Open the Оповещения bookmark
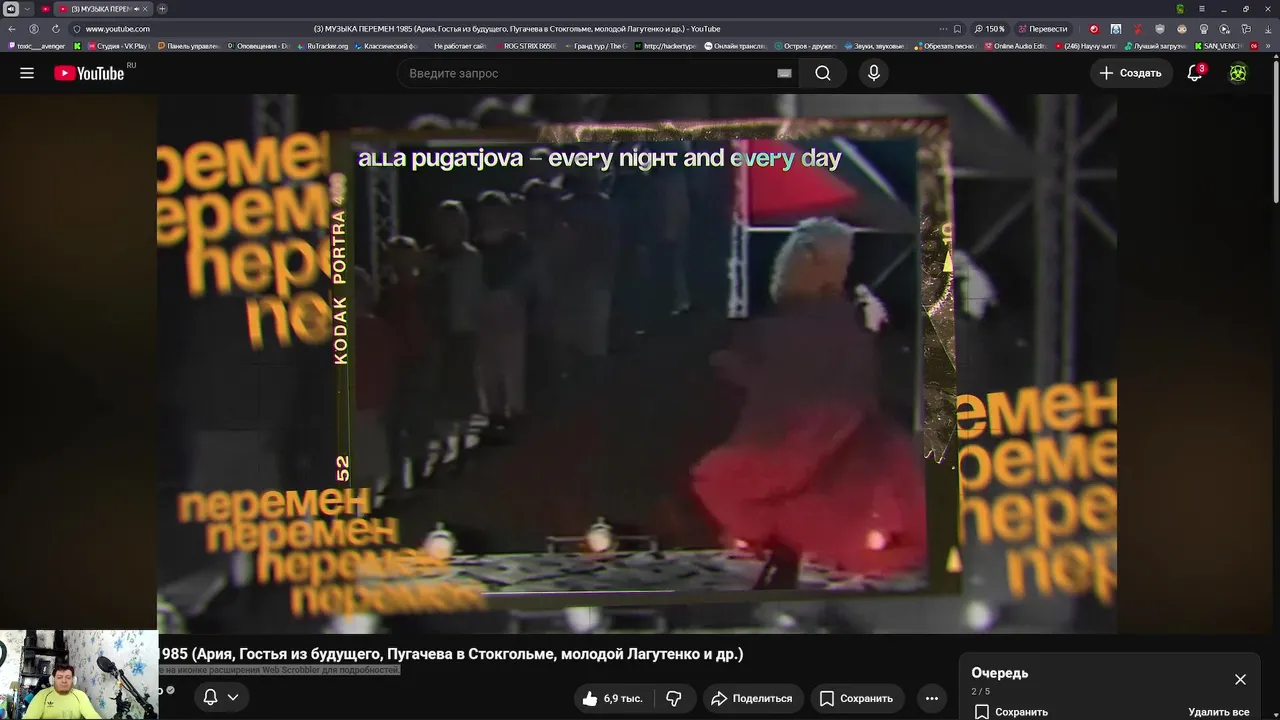This screenshot has height=720, width=1280. coord(257,46)
